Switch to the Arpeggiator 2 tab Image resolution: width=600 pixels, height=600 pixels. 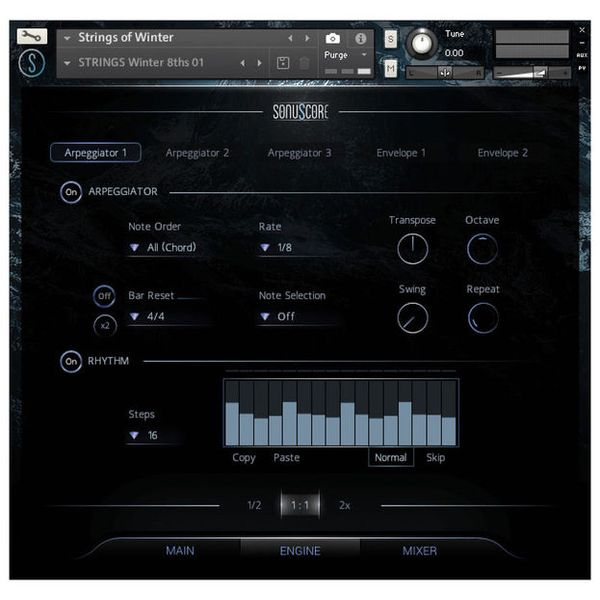coord(197,153)
